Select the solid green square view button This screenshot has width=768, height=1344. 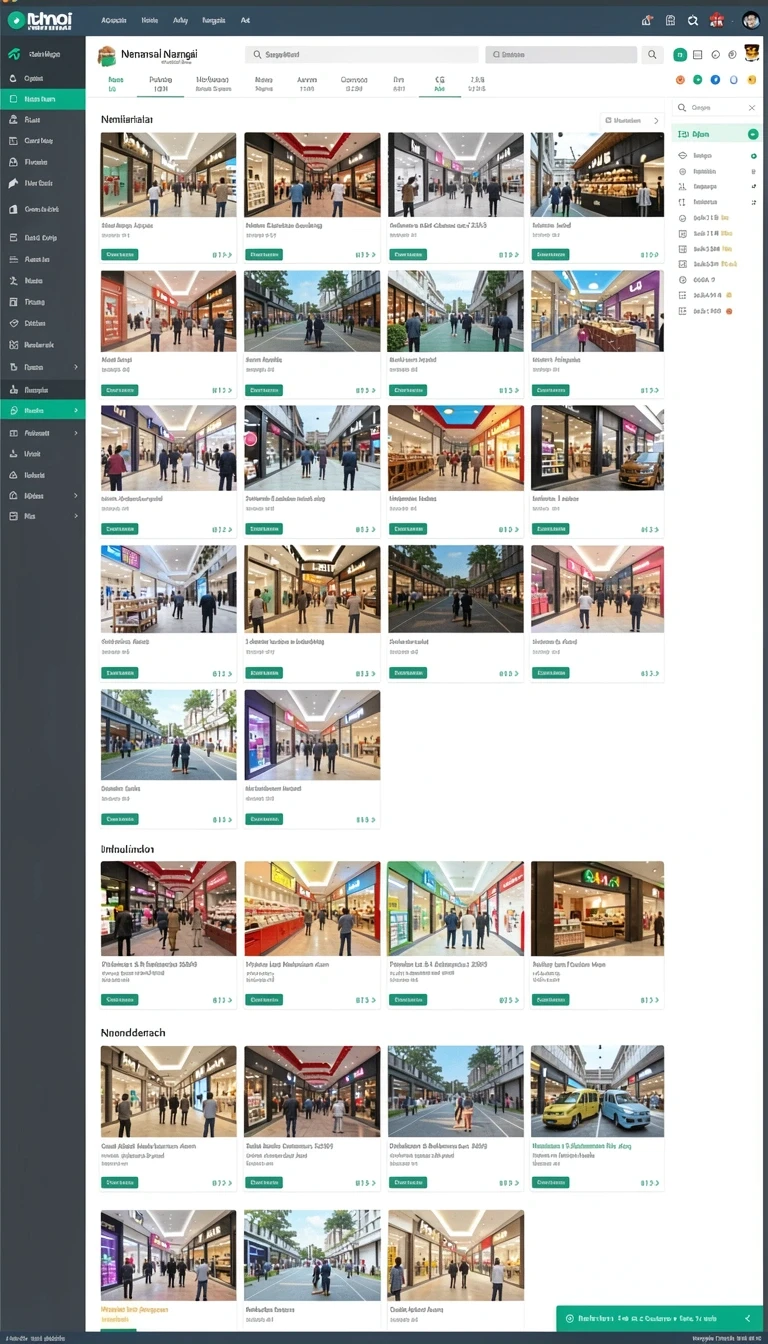point(680,55)
